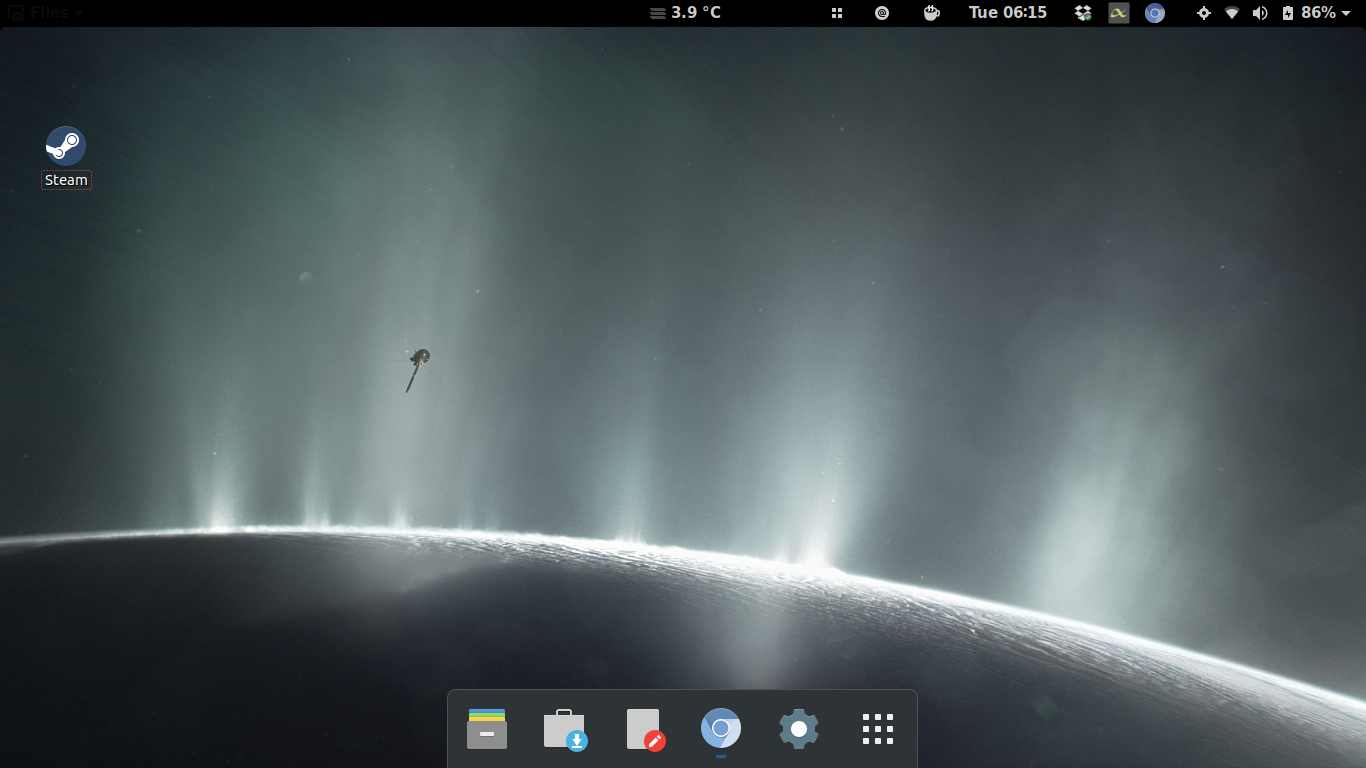The width and height of the screenshot is (1366, 768).
Task: Click the spiral extension icon in top bar
Action: tap(882, 13)
